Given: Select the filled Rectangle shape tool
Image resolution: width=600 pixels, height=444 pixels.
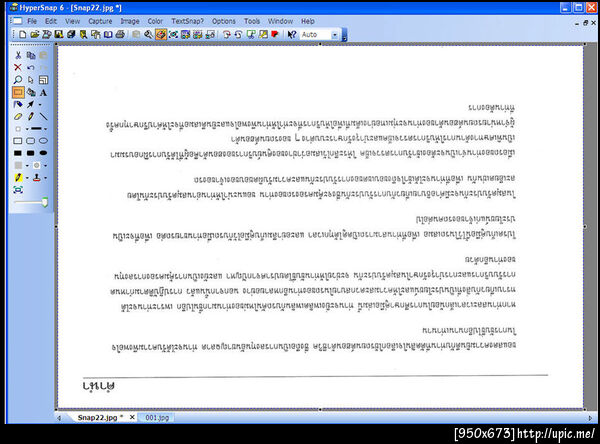Looking at the screenshot, I should 18,153.
